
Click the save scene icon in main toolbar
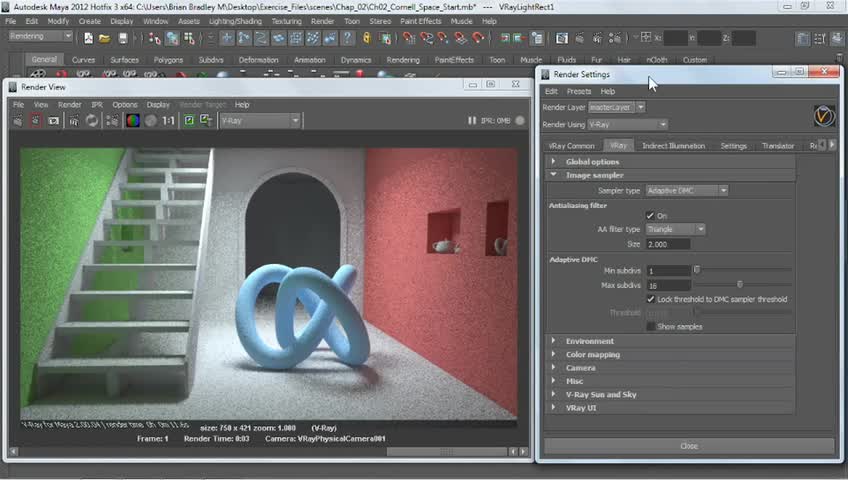(x=123, y=38)
